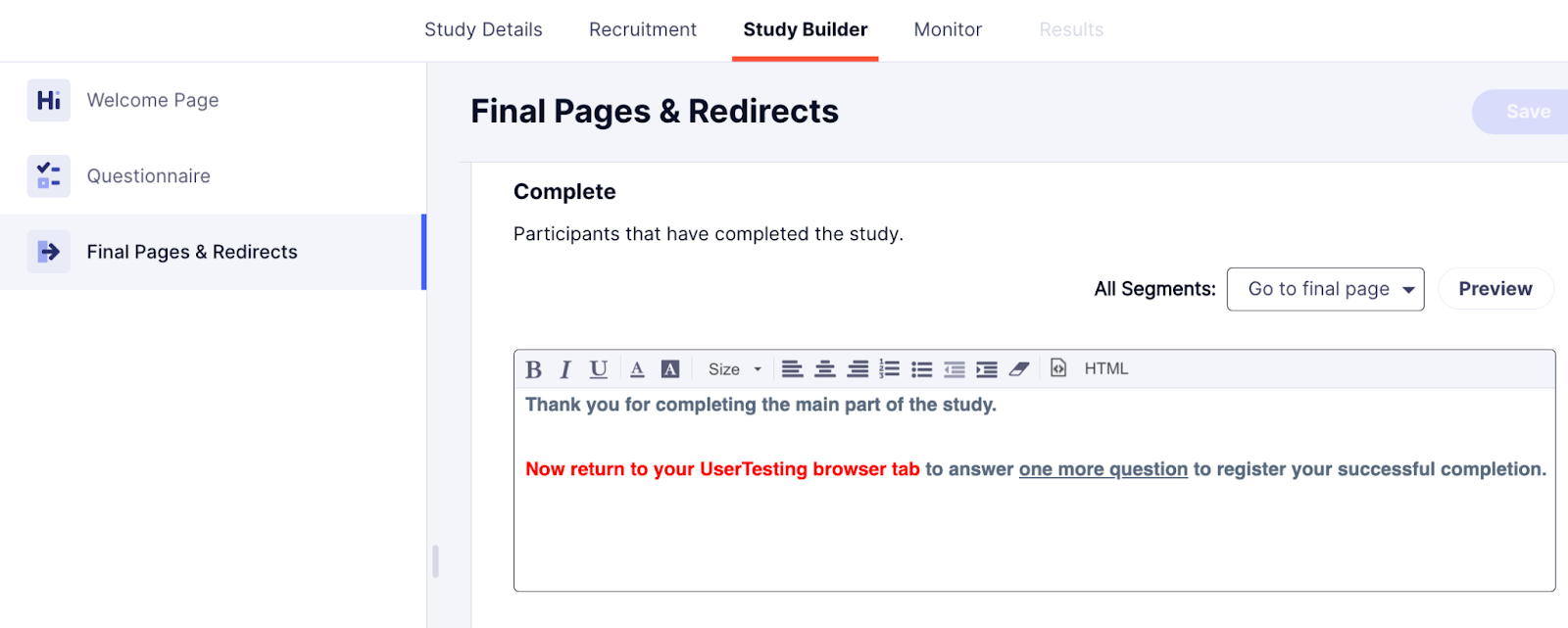This screenshot has width=1568, height=628.
Task: Increase indent in the editor
Action: pyautogui.click(x=987, y=369)
